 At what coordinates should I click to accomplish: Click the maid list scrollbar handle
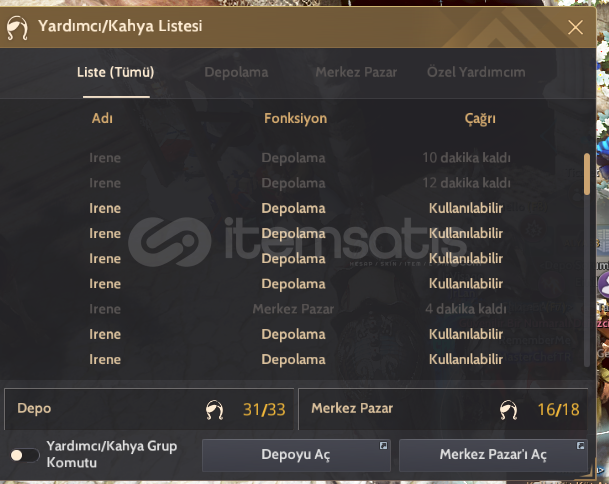587,174
